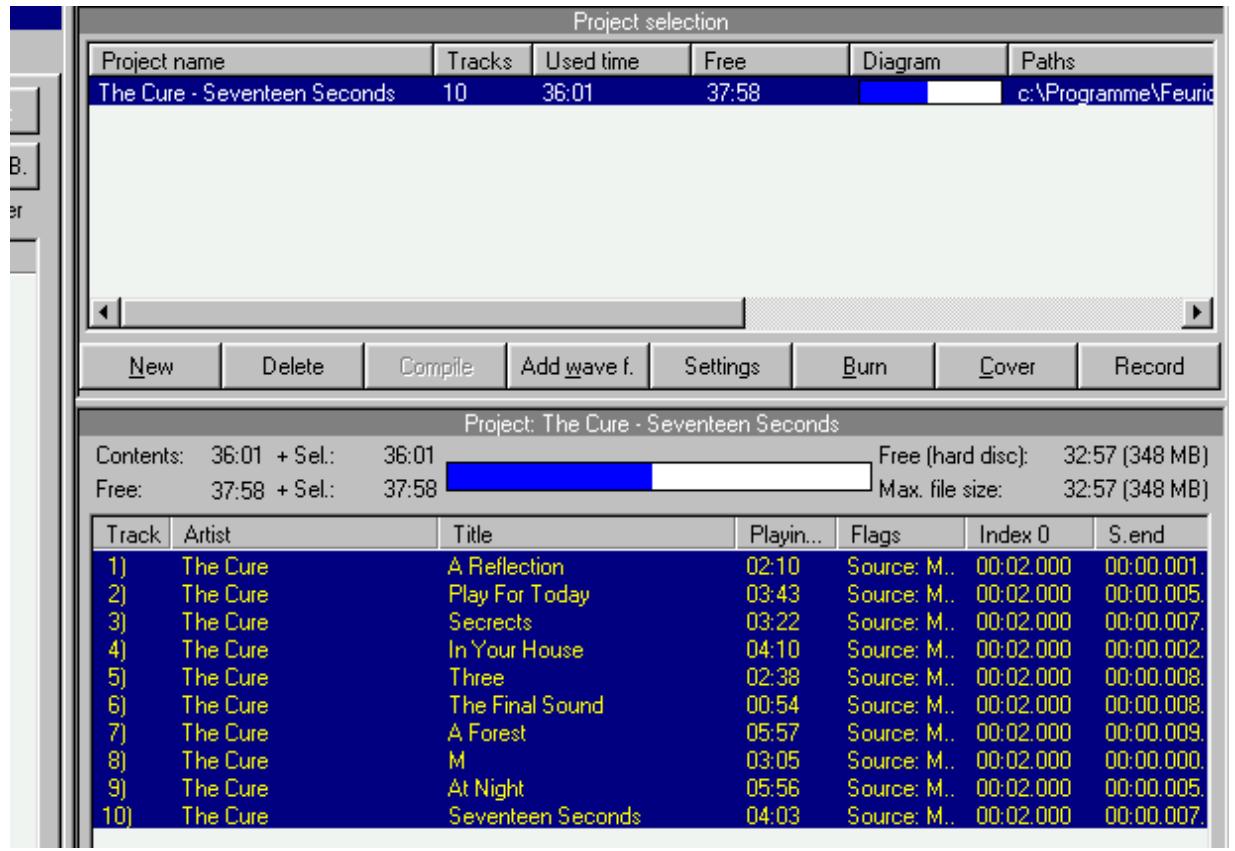Select the track titled M

(456, 761)
